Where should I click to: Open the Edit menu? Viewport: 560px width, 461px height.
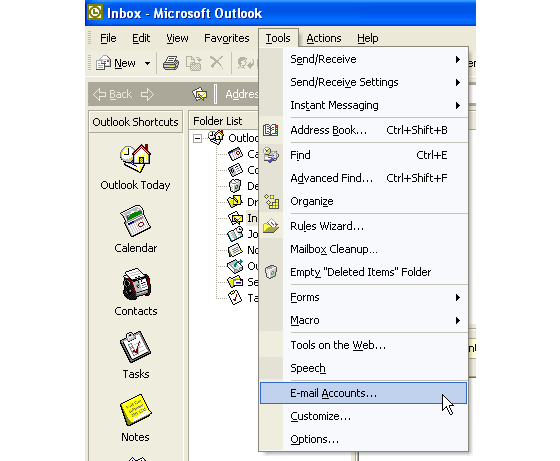141,38
